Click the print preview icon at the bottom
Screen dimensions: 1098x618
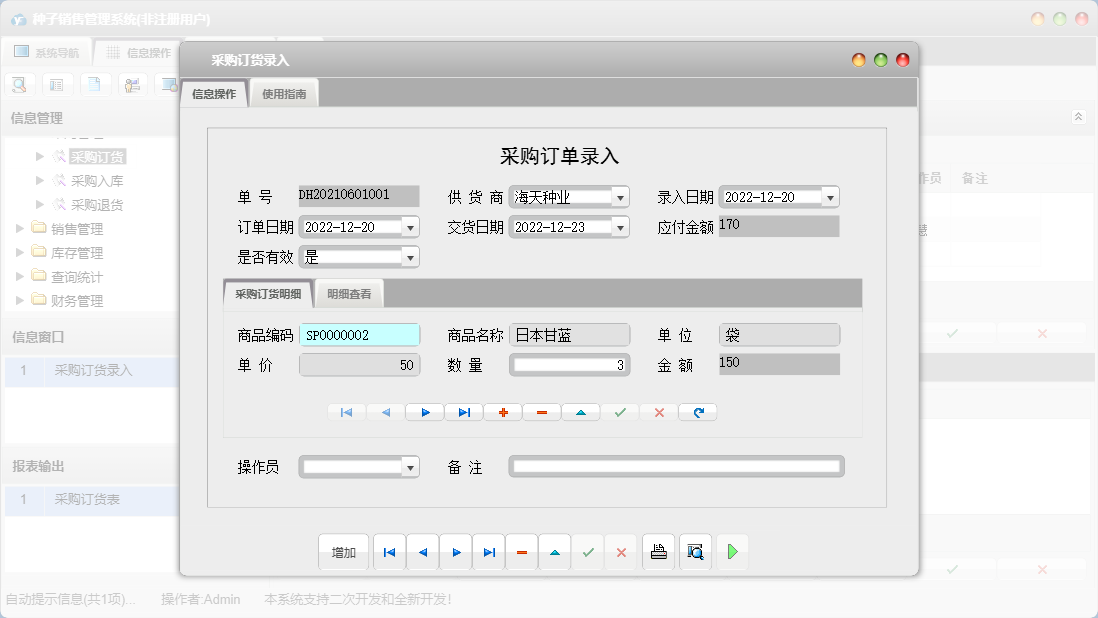[x=695, y=551]
